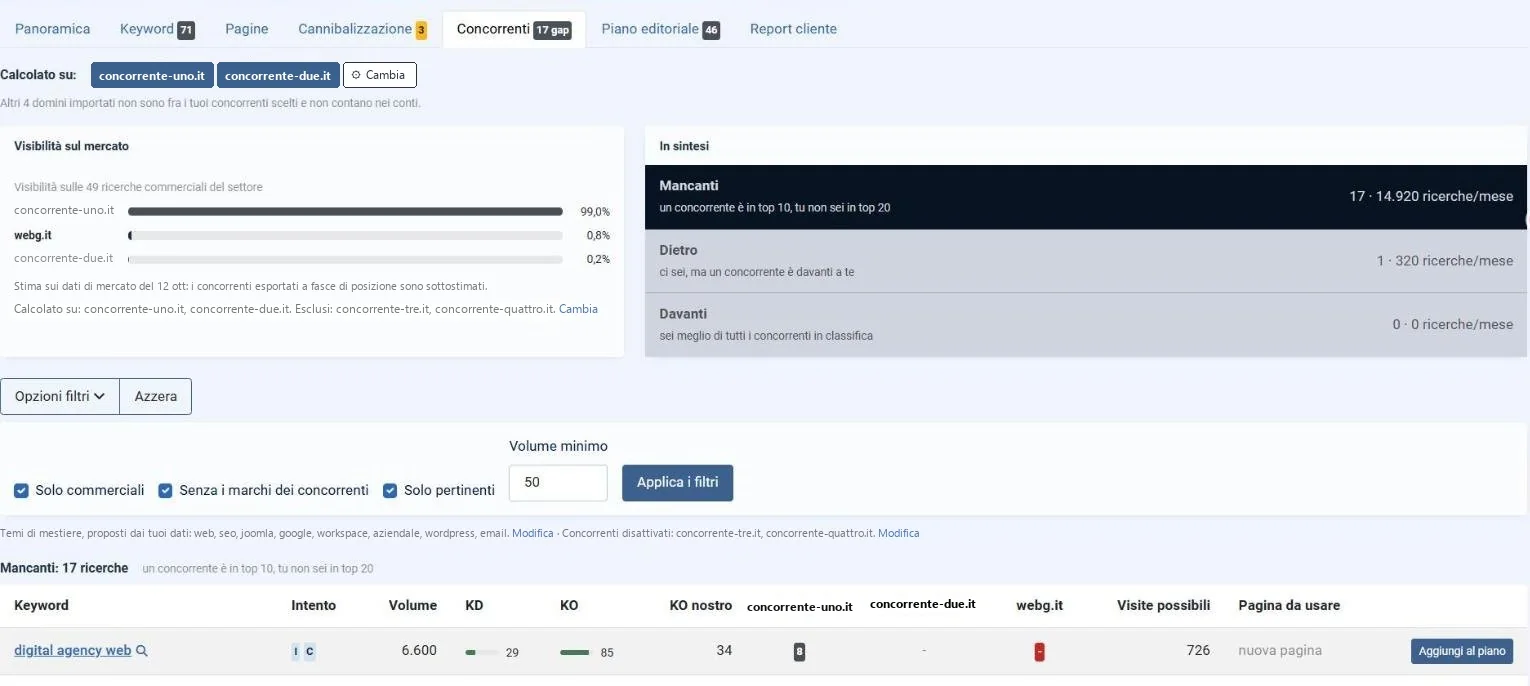Click Modifica link after disabled competitors
1530x686 pixels.
898,533
